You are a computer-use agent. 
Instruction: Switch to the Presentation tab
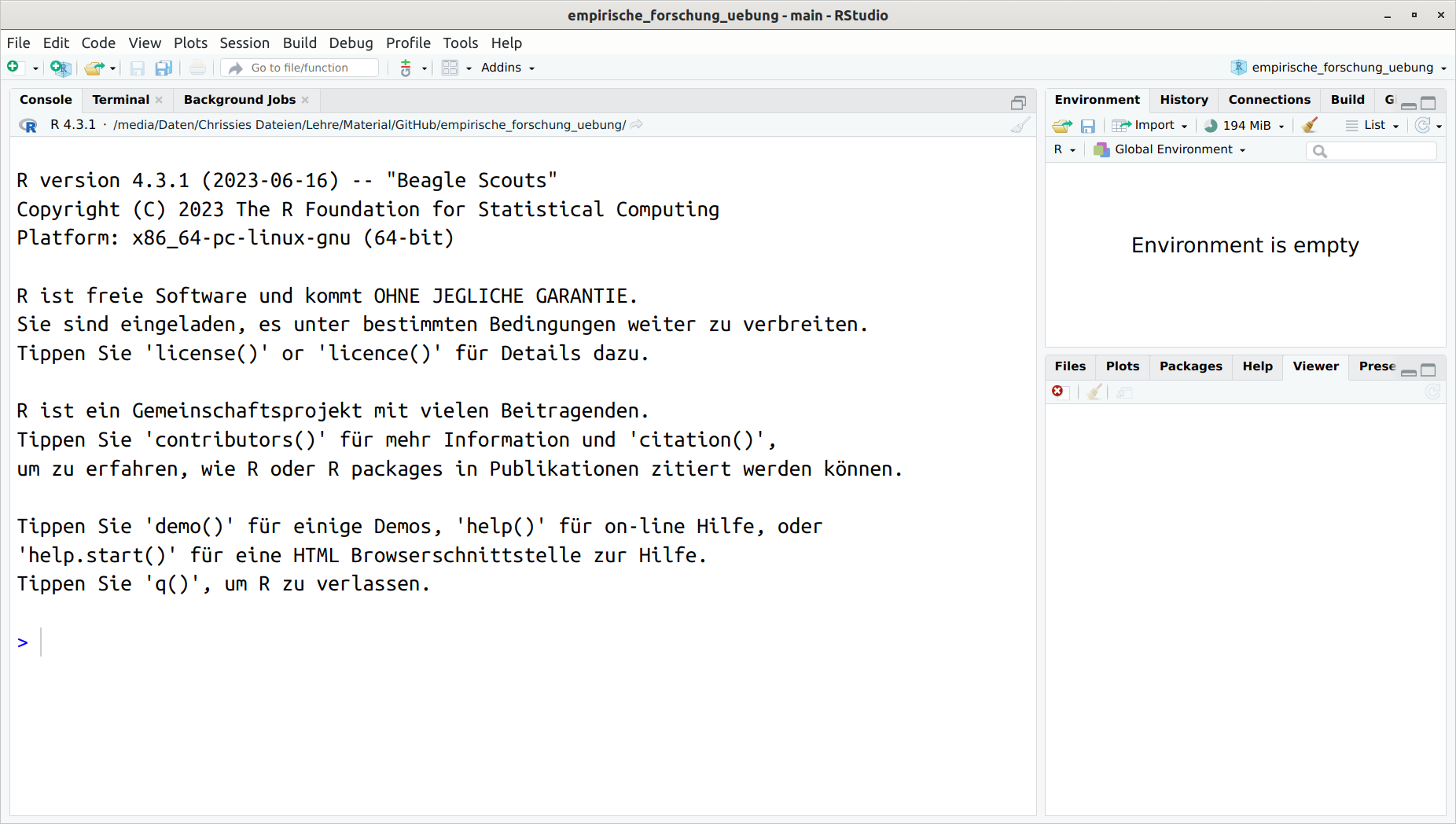pyautogui.click(x=1377, y=366)
